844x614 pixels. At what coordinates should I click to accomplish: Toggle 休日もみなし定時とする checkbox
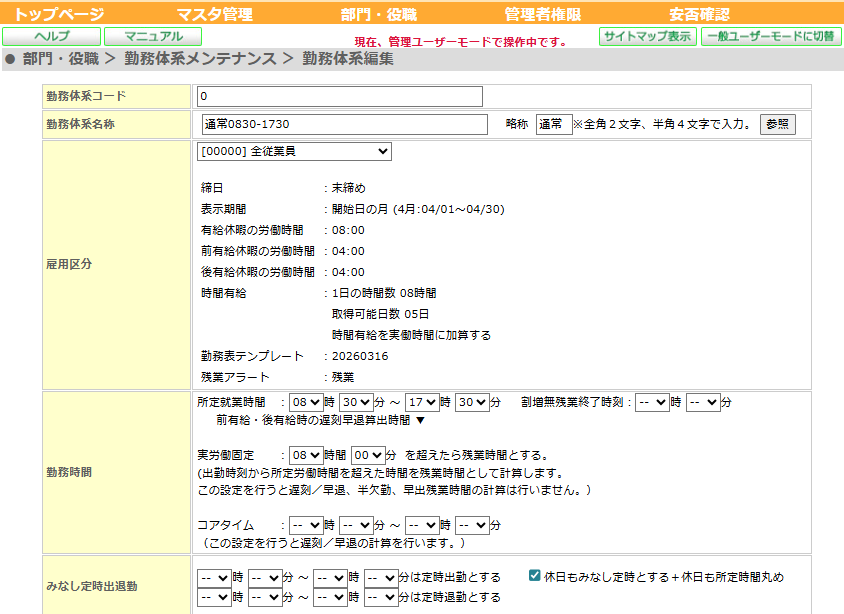point(535,577)
